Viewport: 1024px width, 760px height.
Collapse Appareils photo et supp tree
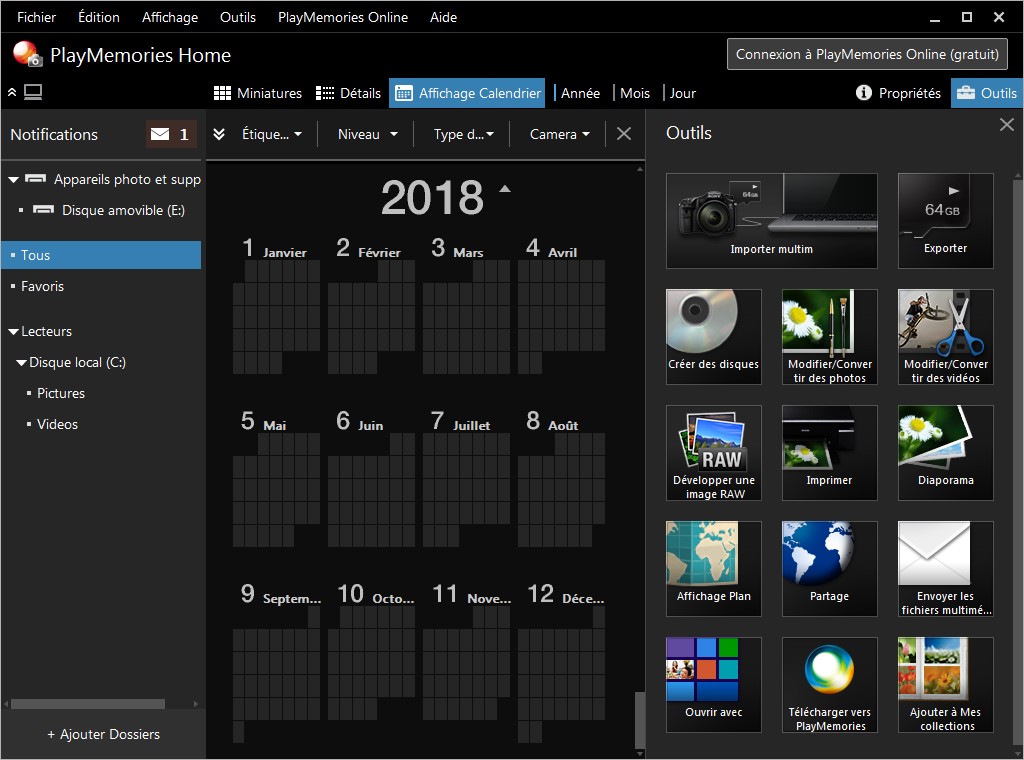point(13,180)
